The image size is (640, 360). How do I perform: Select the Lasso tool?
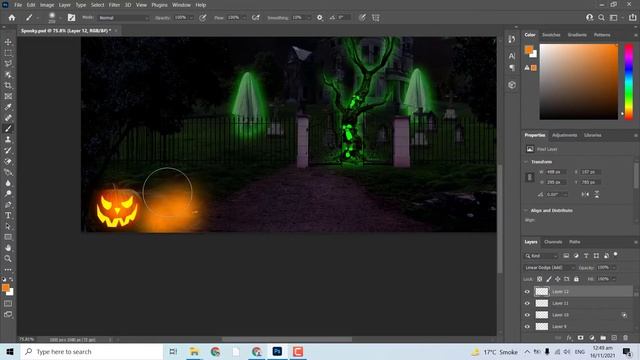click(8, 64)
